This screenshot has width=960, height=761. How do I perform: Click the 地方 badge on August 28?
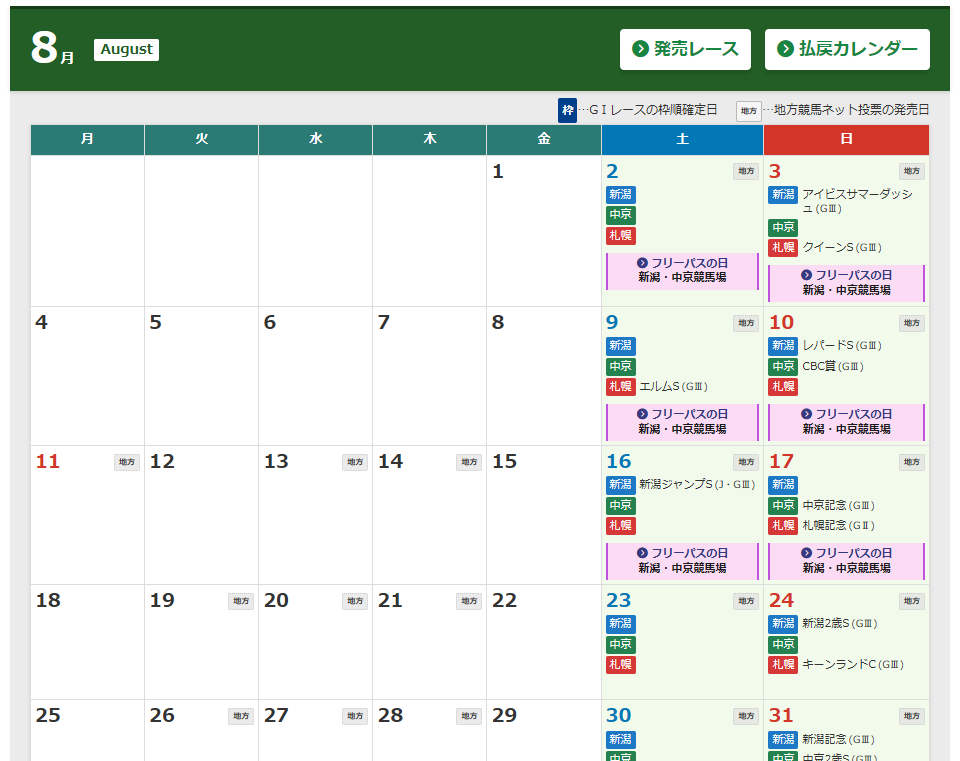(469, 716)
